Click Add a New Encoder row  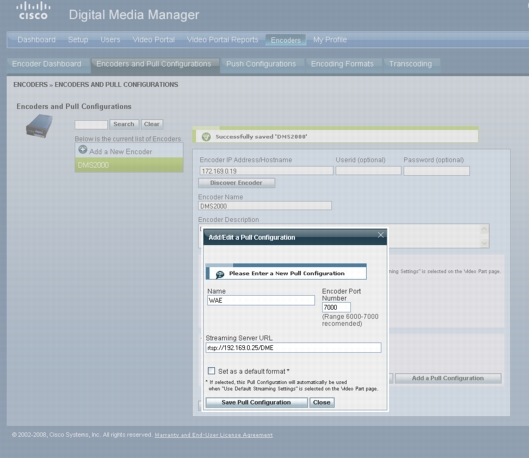coord(129,150)
